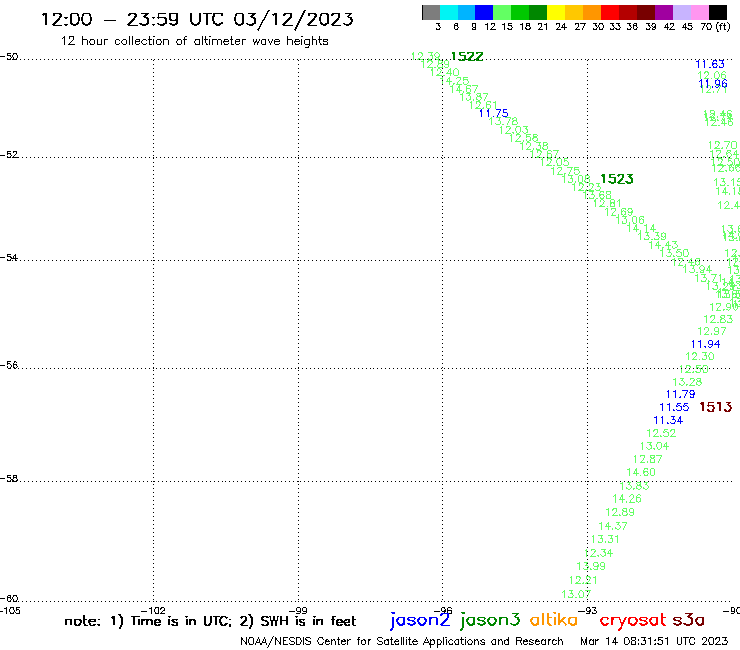This screenshot has width=740, height=650.
Task: Select the 12.97 wave height value
Action: pos(712,331)
